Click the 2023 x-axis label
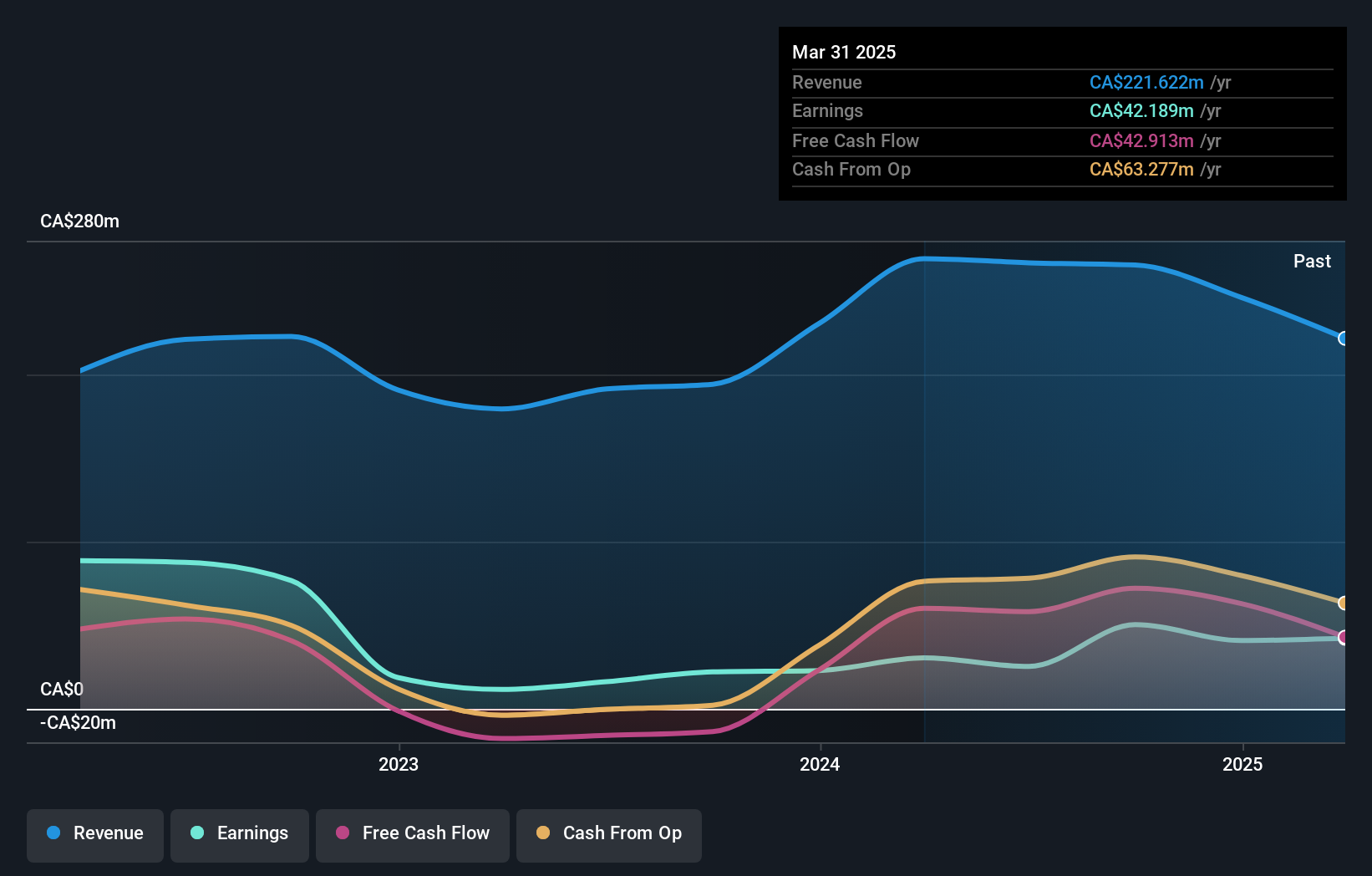This screenshot has width=1372, height=876. click(x=399, y=764)
